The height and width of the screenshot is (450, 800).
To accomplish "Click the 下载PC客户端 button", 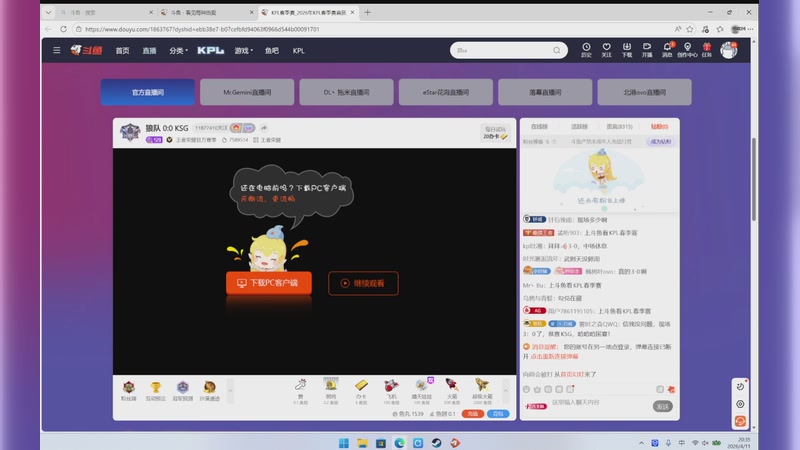I will click(269, 283).
